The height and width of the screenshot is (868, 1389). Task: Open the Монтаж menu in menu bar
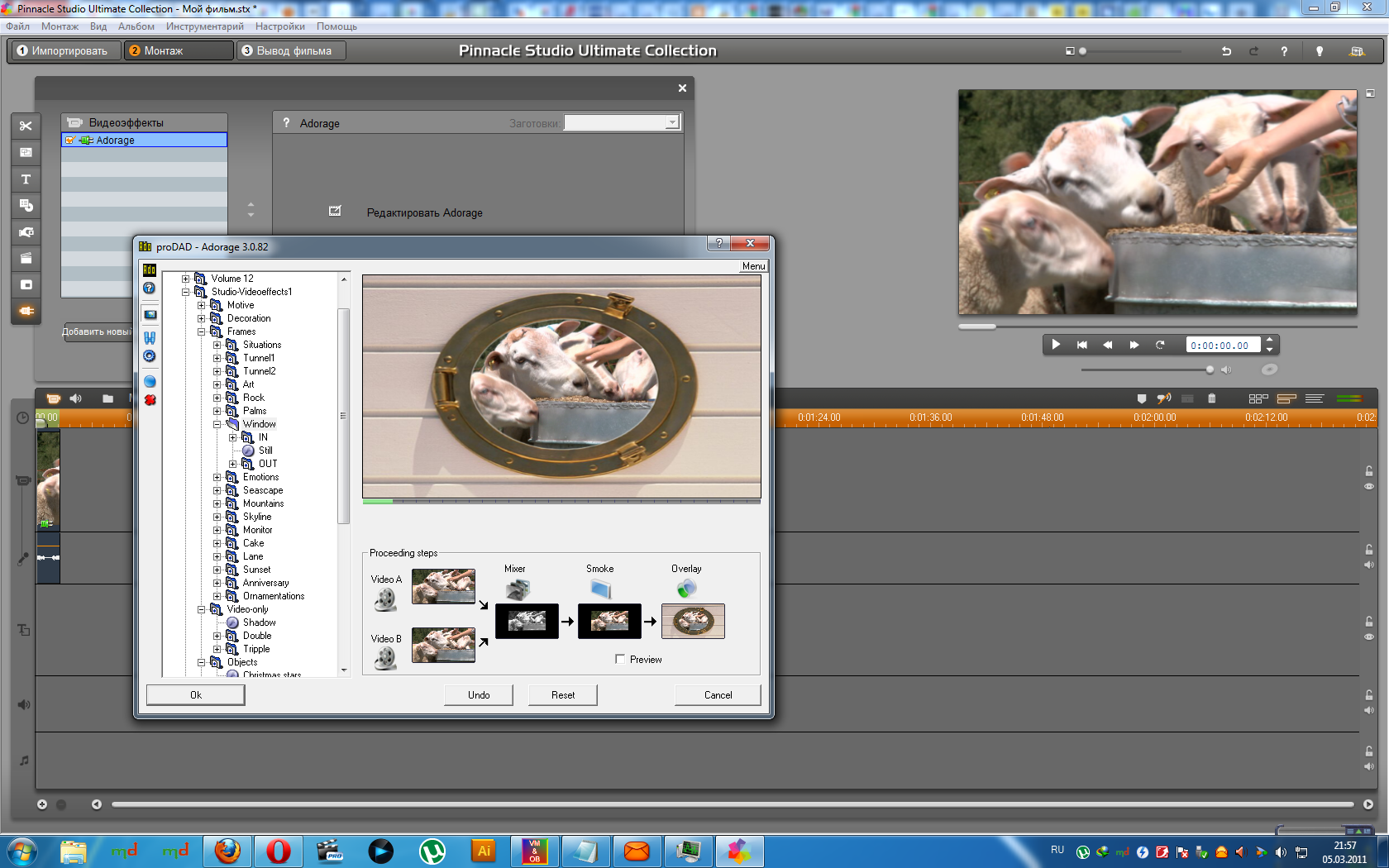[x=60, y=26]
